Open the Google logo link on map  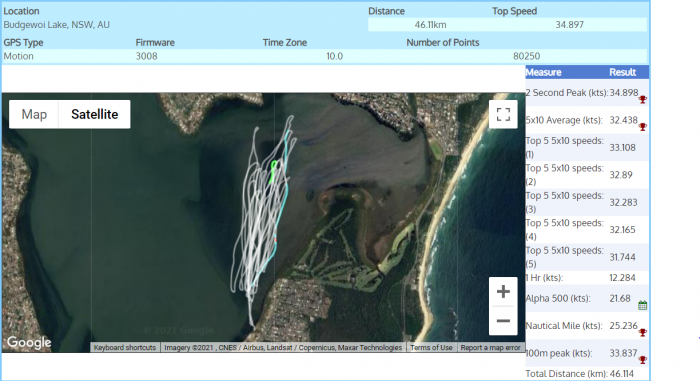pos(29,343)
